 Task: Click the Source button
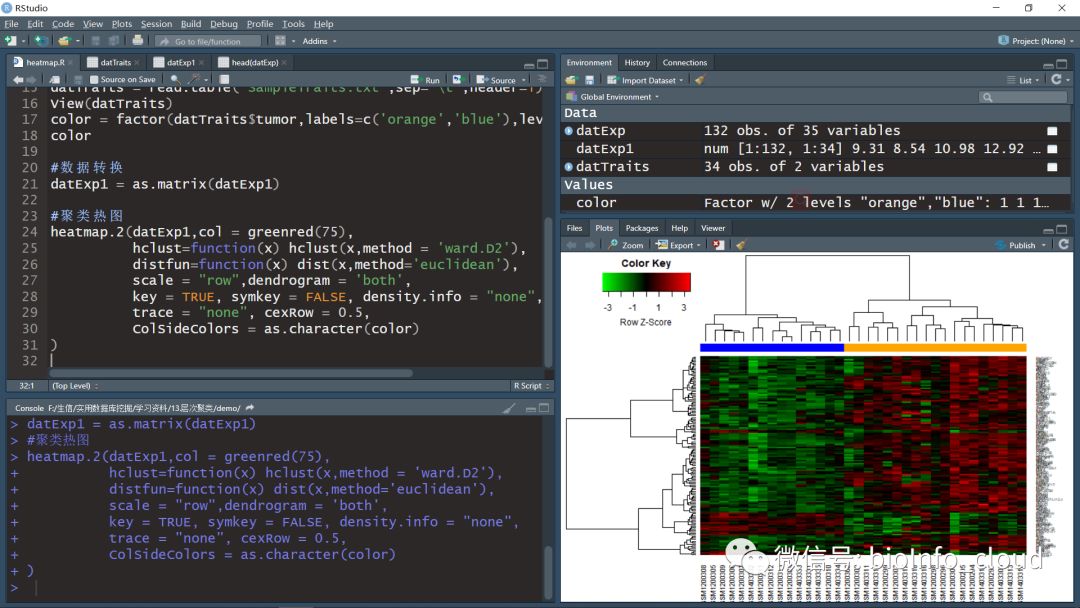click(x=496, y=80)
